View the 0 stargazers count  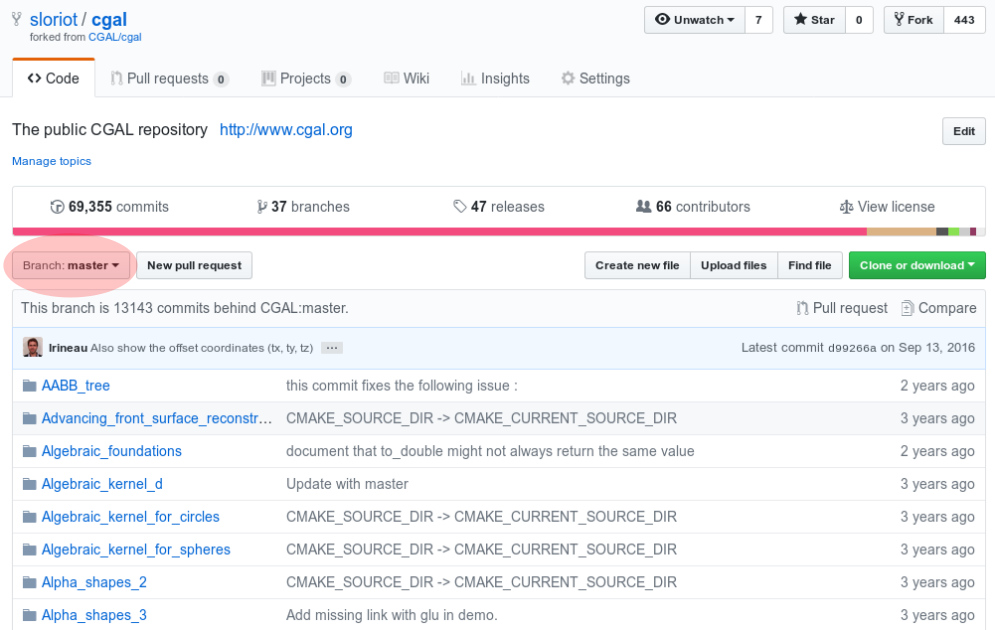point(859,20)
